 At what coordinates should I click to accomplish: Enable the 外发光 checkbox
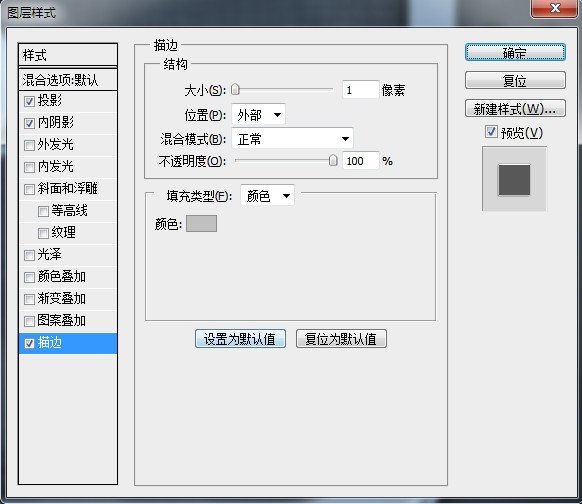point(29,145)
